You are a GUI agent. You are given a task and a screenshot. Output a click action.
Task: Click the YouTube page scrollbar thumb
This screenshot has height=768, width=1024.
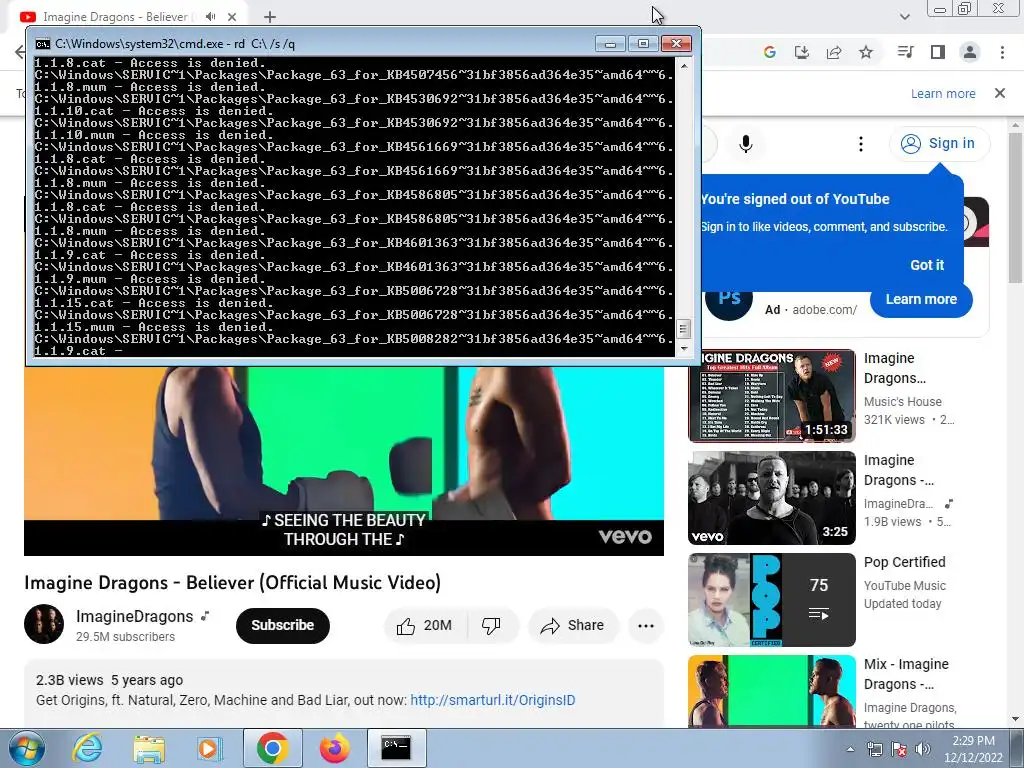tap(1016, 207)
